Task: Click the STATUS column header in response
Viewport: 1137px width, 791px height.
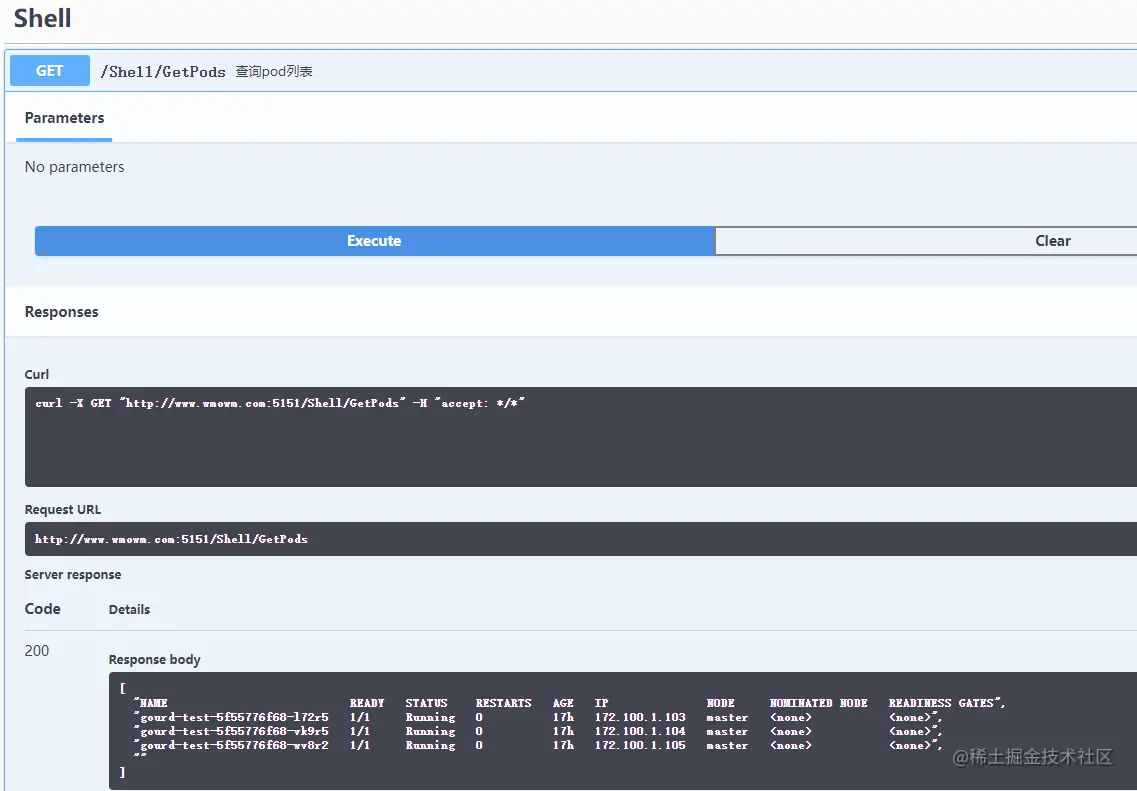Action: click(x=426, y=703)
